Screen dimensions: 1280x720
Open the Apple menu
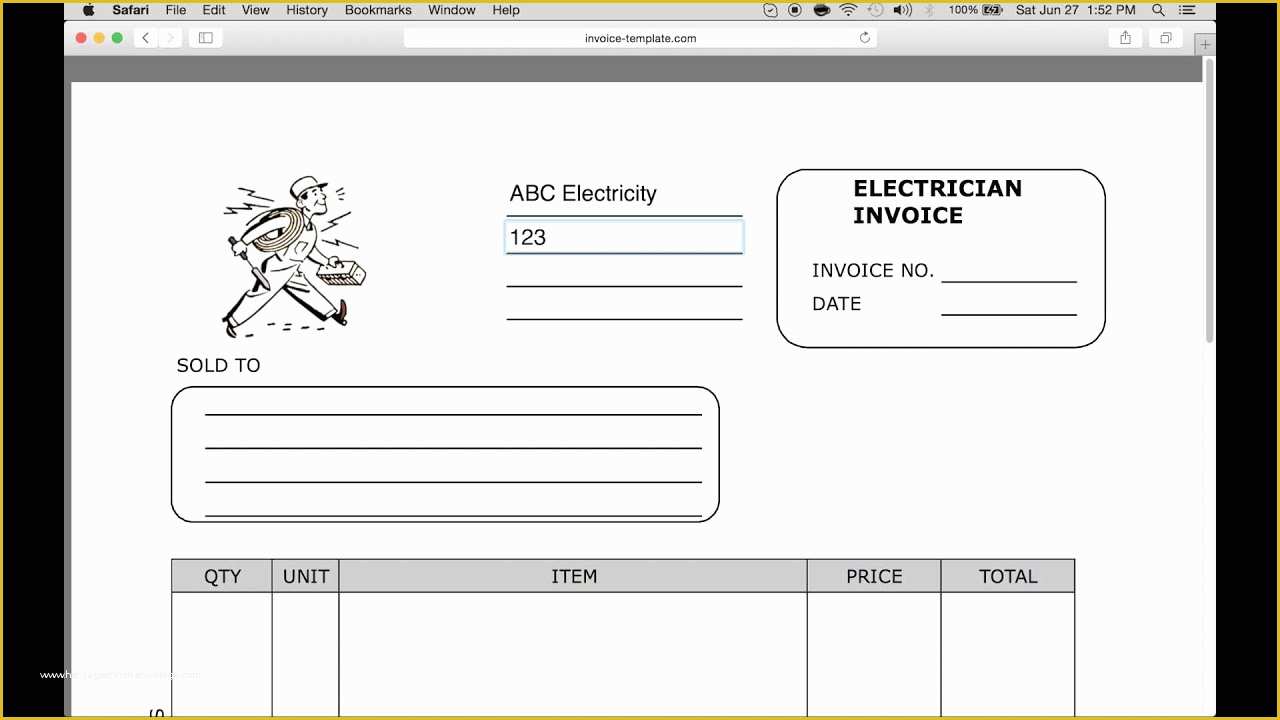point(88,10)
